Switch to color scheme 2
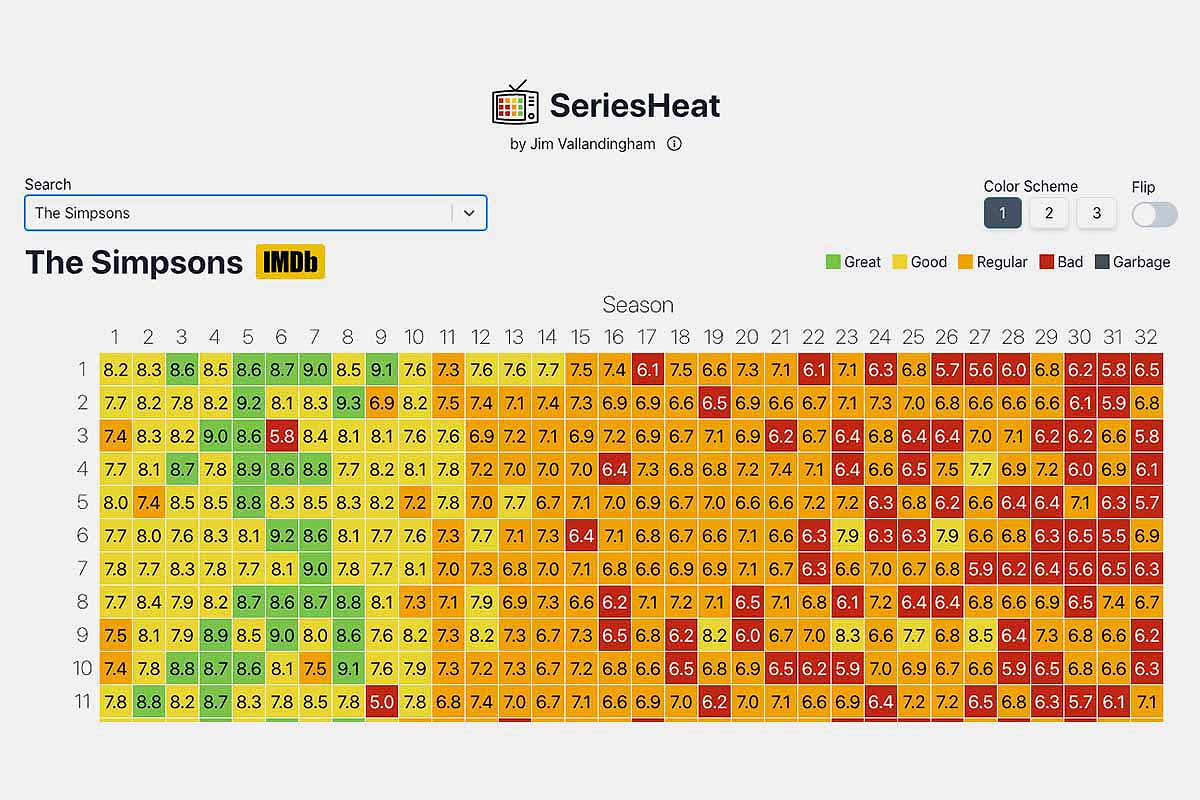Viewport: 1200px width, 800px height. point(1049,213)
